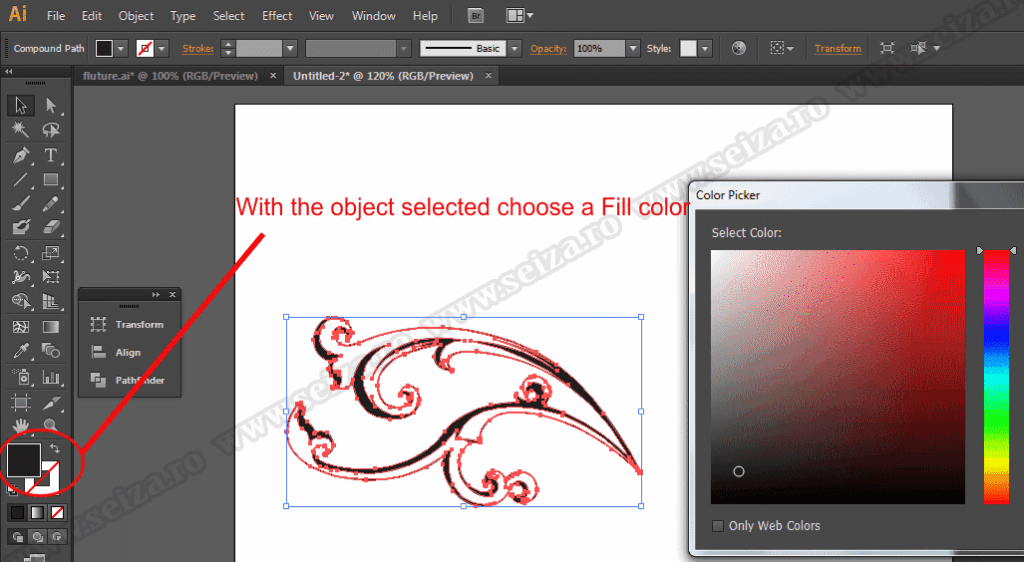Image resolution: width=1024 pixels, height=562 pixels.
Task: Select the Hand tool
Action: pos(21,426)
